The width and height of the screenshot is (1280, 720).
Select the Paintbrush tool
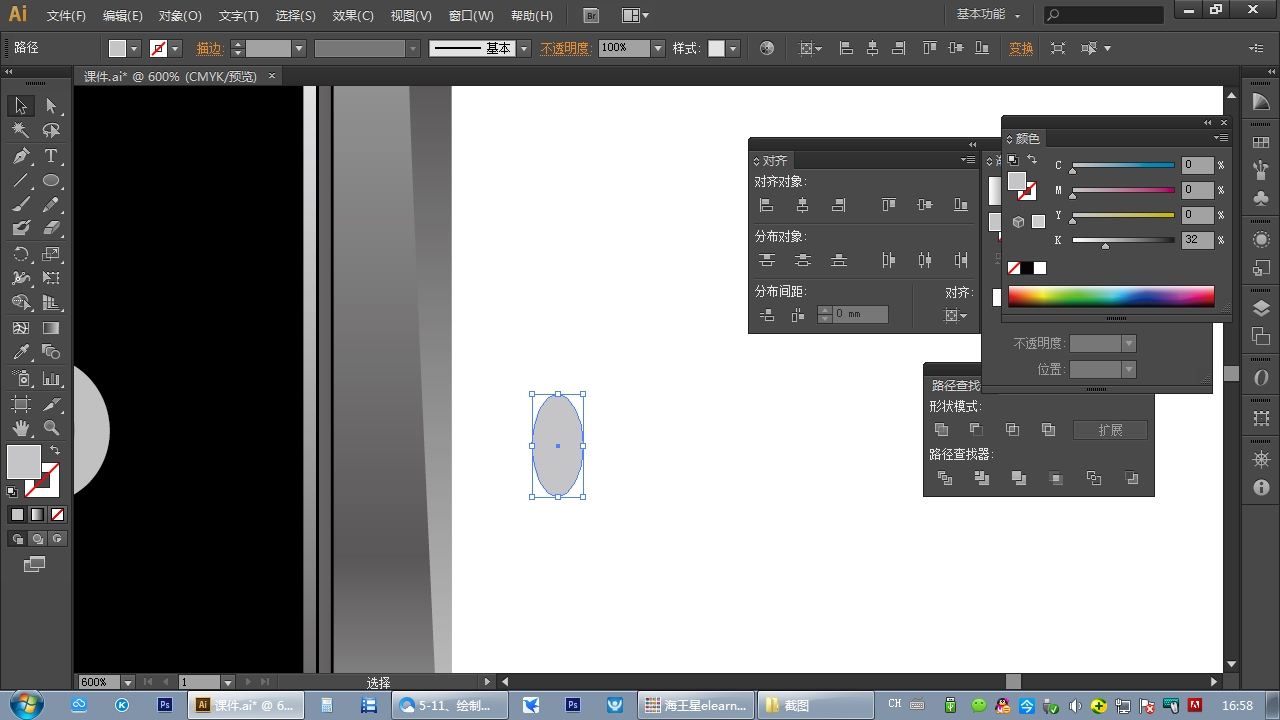21,205
